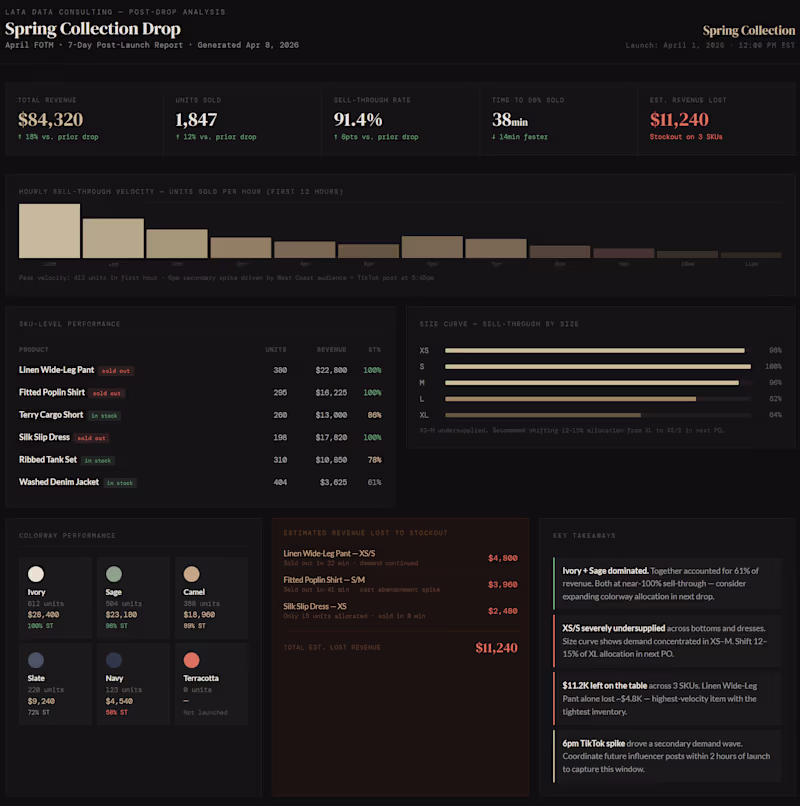Click the Product column header in SKU table
Viewport: 800px width, 806px height.
(x=33, y=350)
